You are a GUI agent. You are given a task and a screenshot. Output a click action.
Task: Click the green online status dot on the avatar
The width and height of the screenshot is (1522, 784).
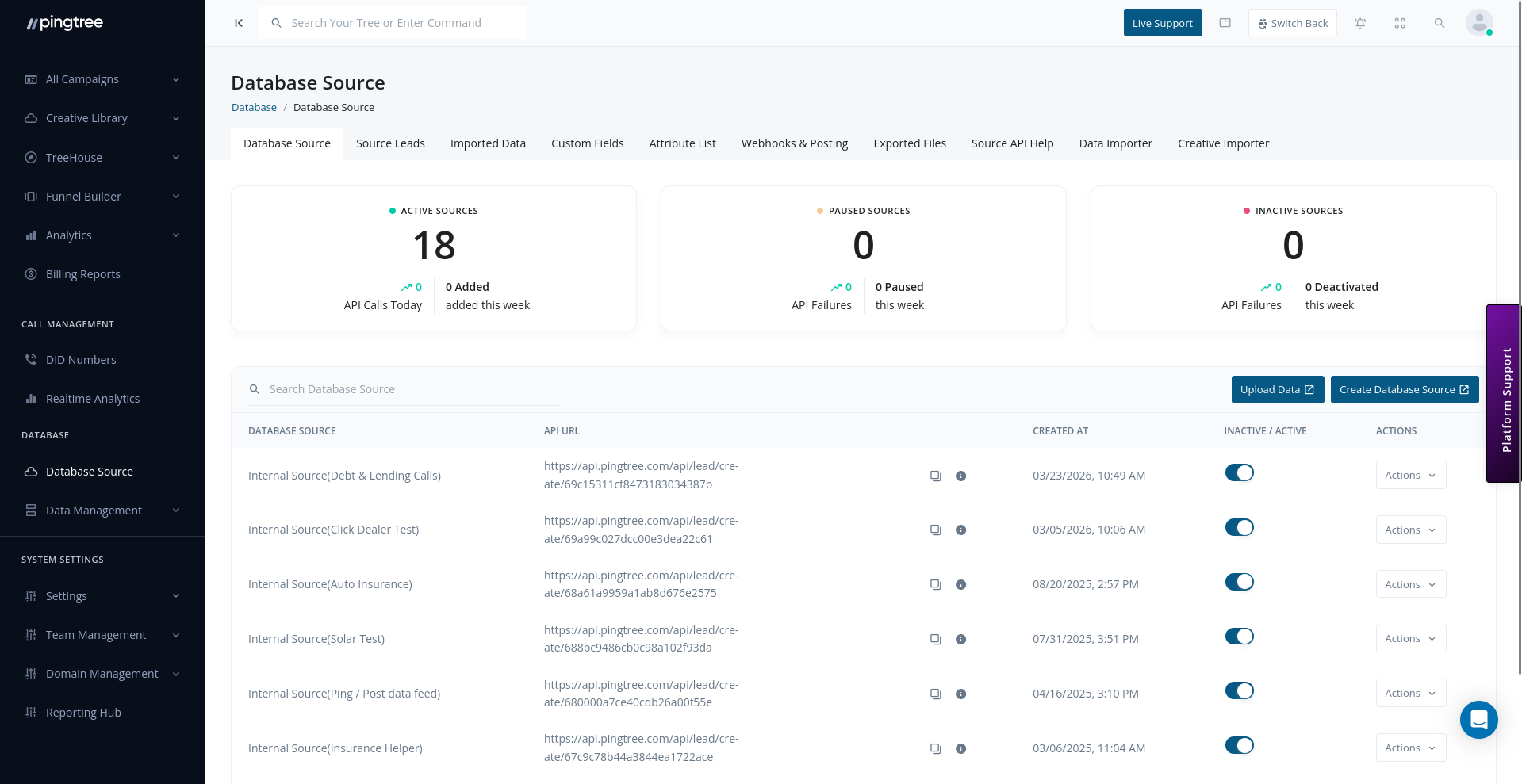coord(1490,32)
